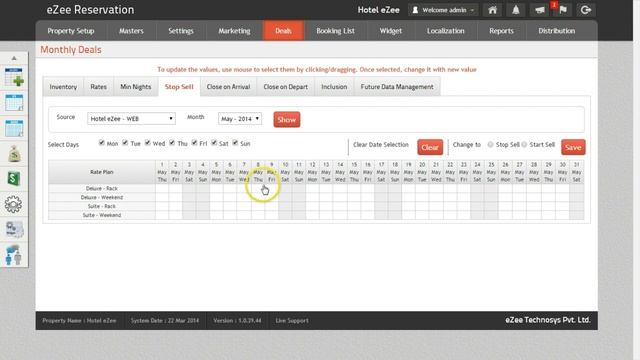
Task: Click the green dollar sidebar icon
Action: click(13, 179)
